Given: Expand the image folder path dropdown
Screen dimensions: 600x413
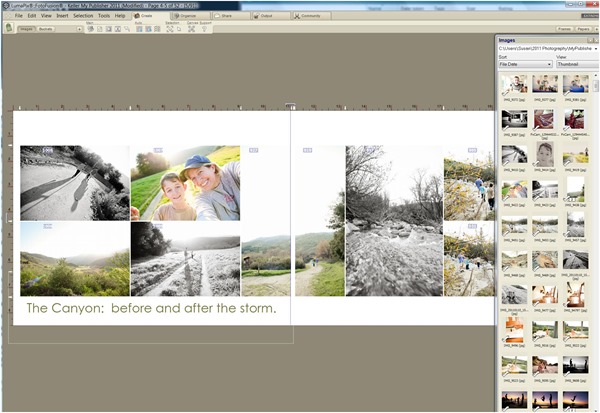Looking at the screenshot, I should [x=596, y=49].
